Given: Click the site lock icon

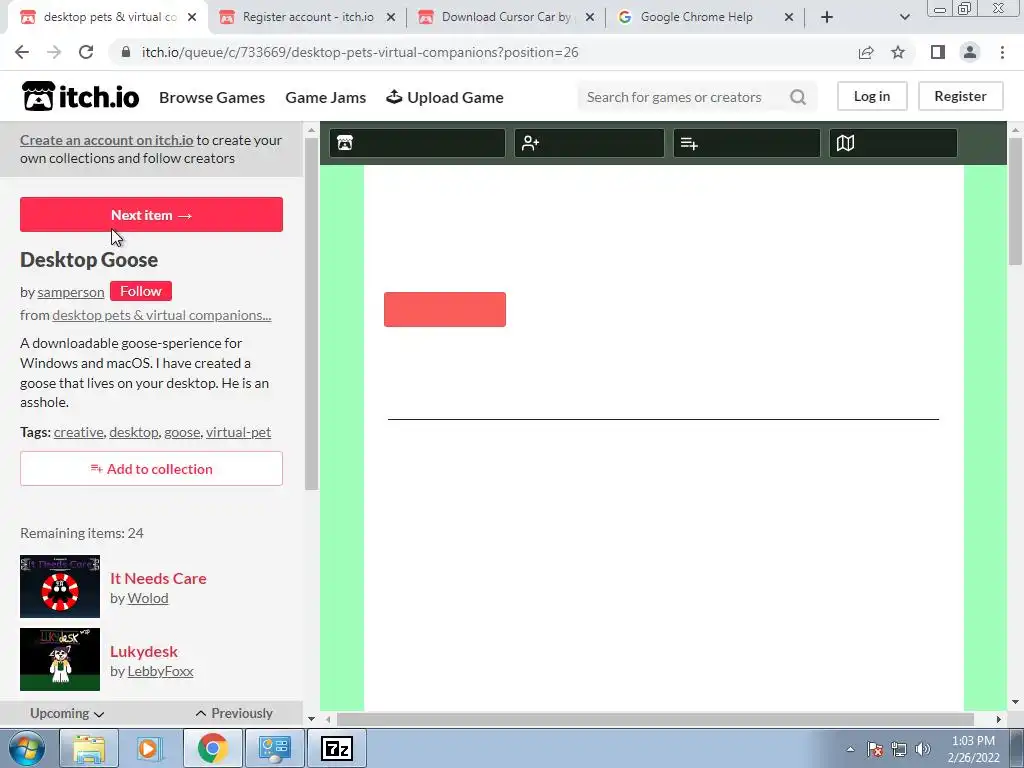Looking at the screenshot, I should click(x=126, y=52).
